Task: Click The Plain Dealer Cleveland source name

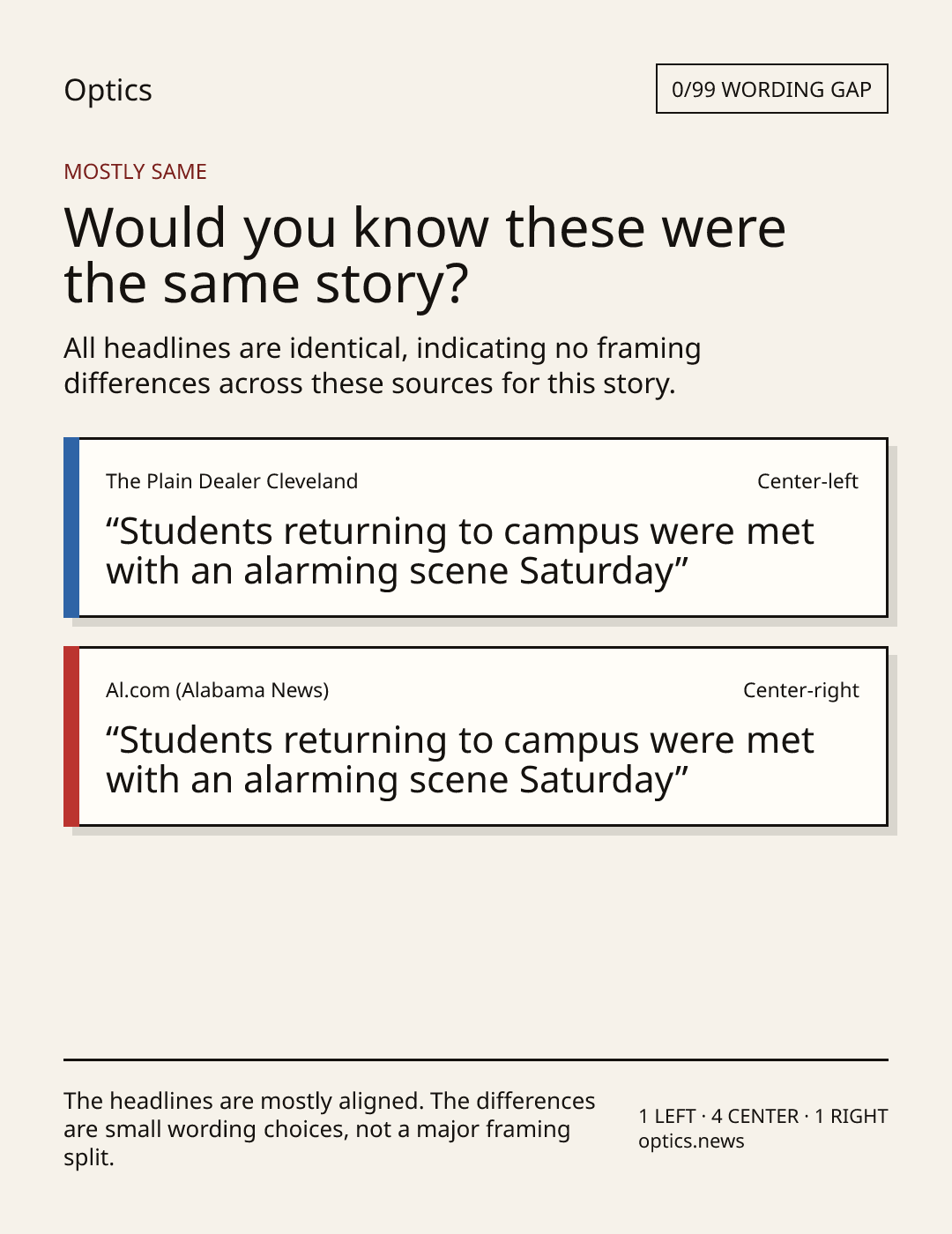Action: pos(232,481)
